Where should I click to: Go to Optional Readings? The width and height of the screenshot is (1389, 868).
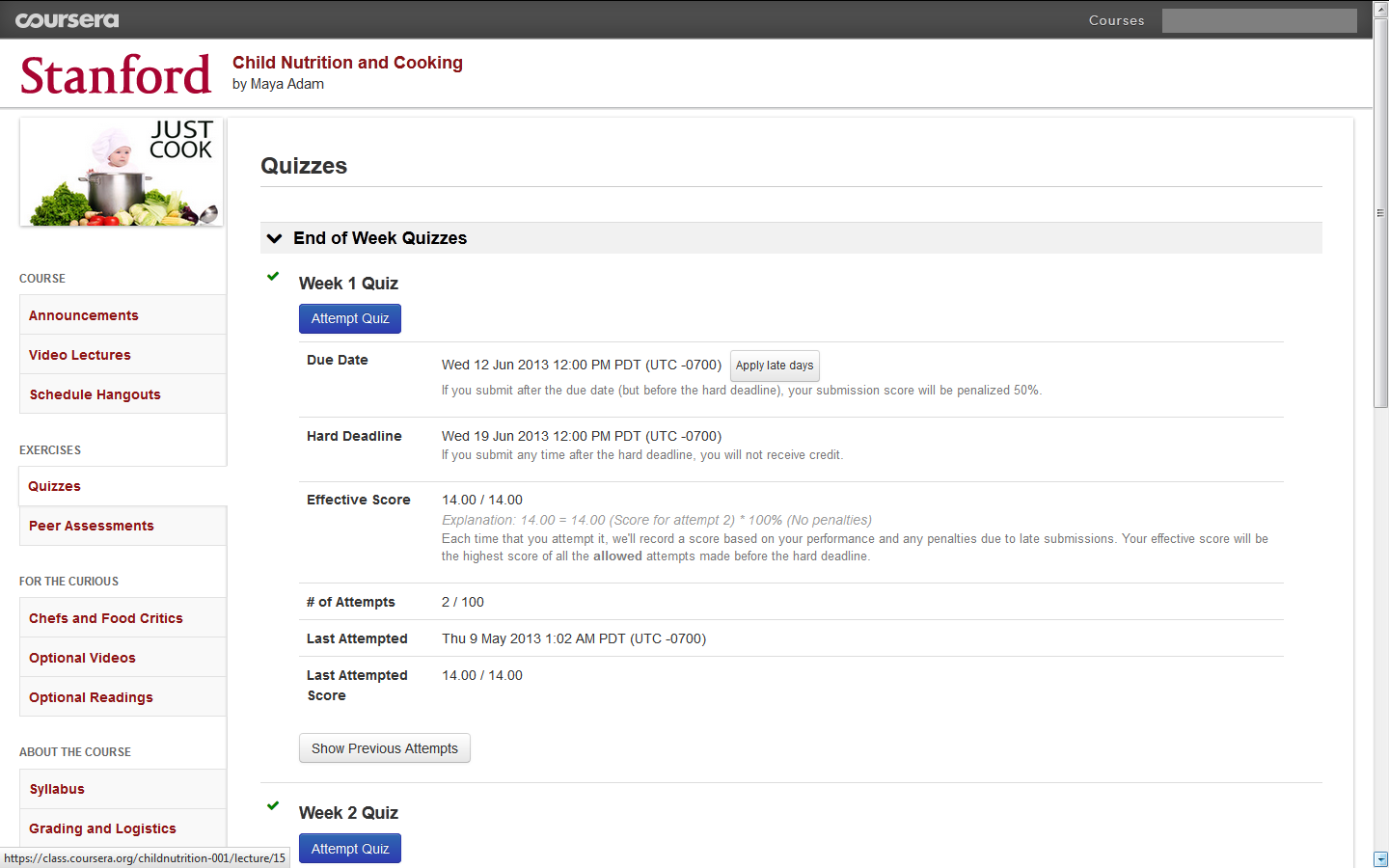click(123, 697)
